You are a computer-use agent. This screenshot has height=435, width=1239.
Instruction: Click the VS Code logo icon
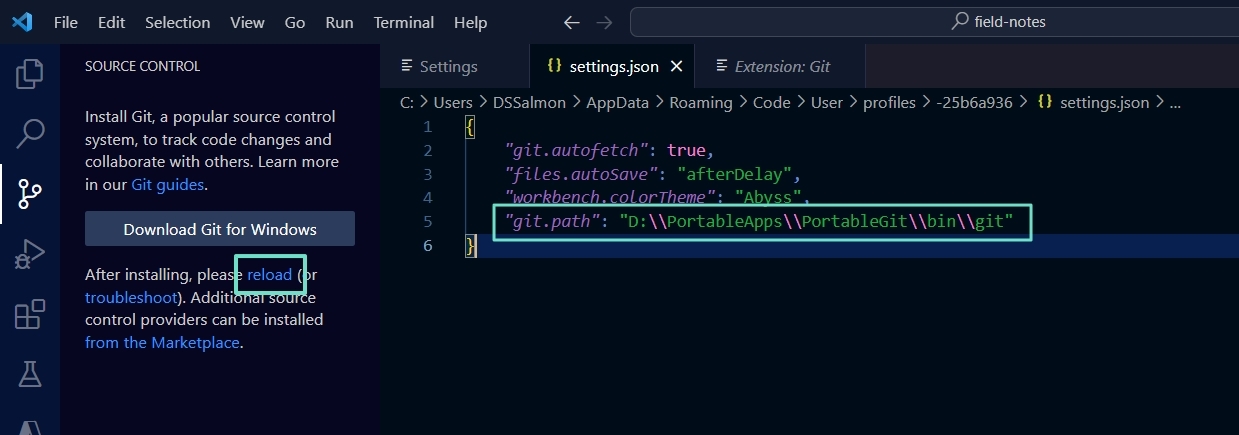click(22, 22)
